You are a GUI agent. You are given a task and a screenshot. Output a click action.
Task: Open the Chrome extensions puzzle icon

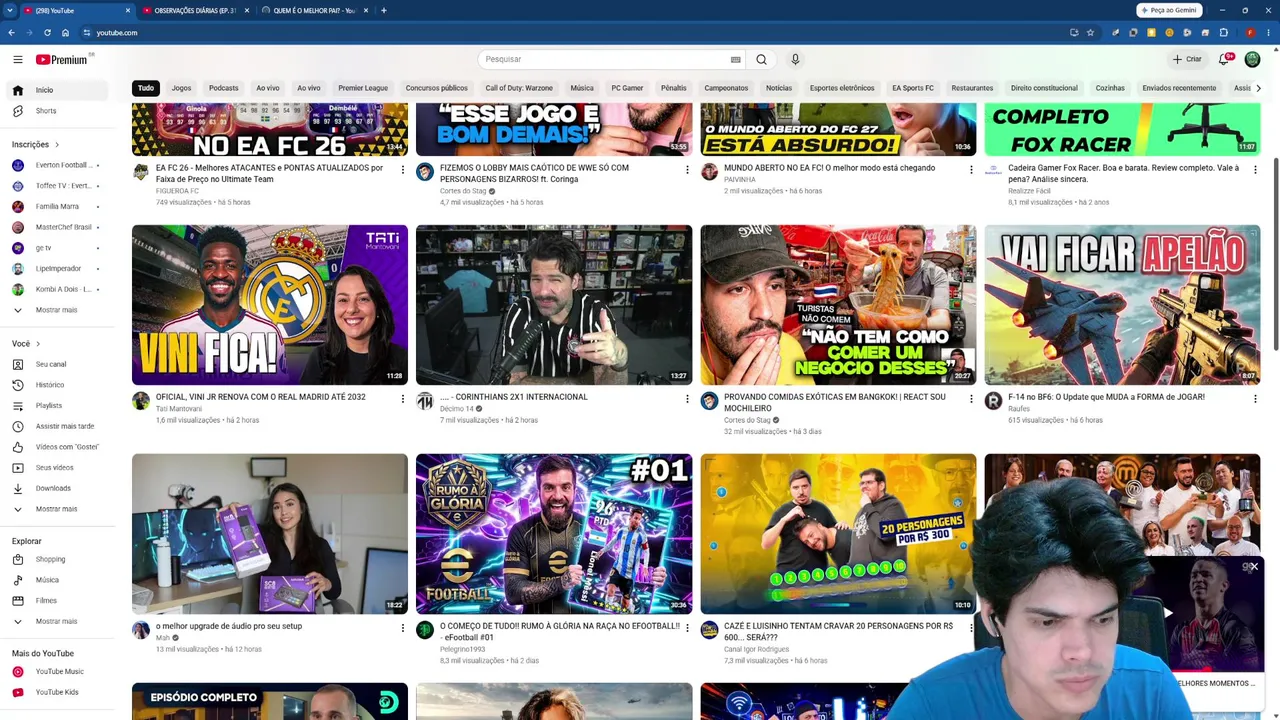(x=1223, y=32)
